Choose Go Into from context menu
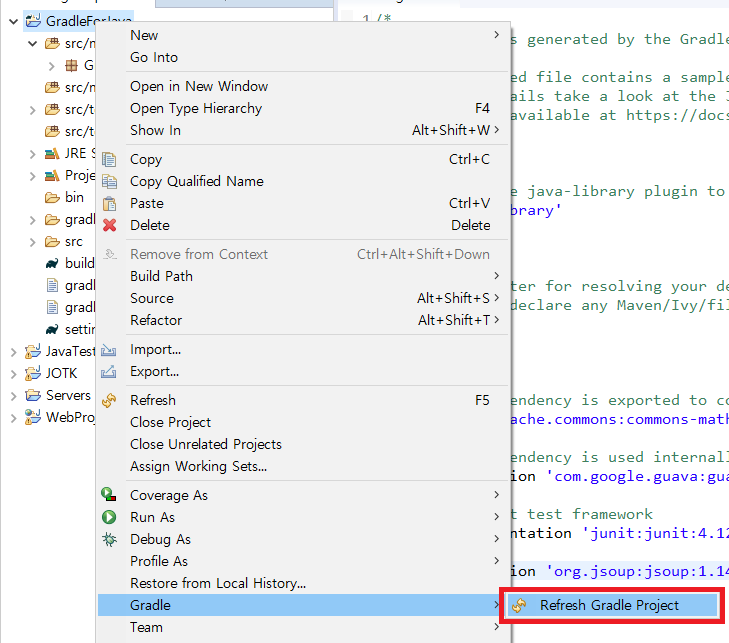 click(304, 57)
